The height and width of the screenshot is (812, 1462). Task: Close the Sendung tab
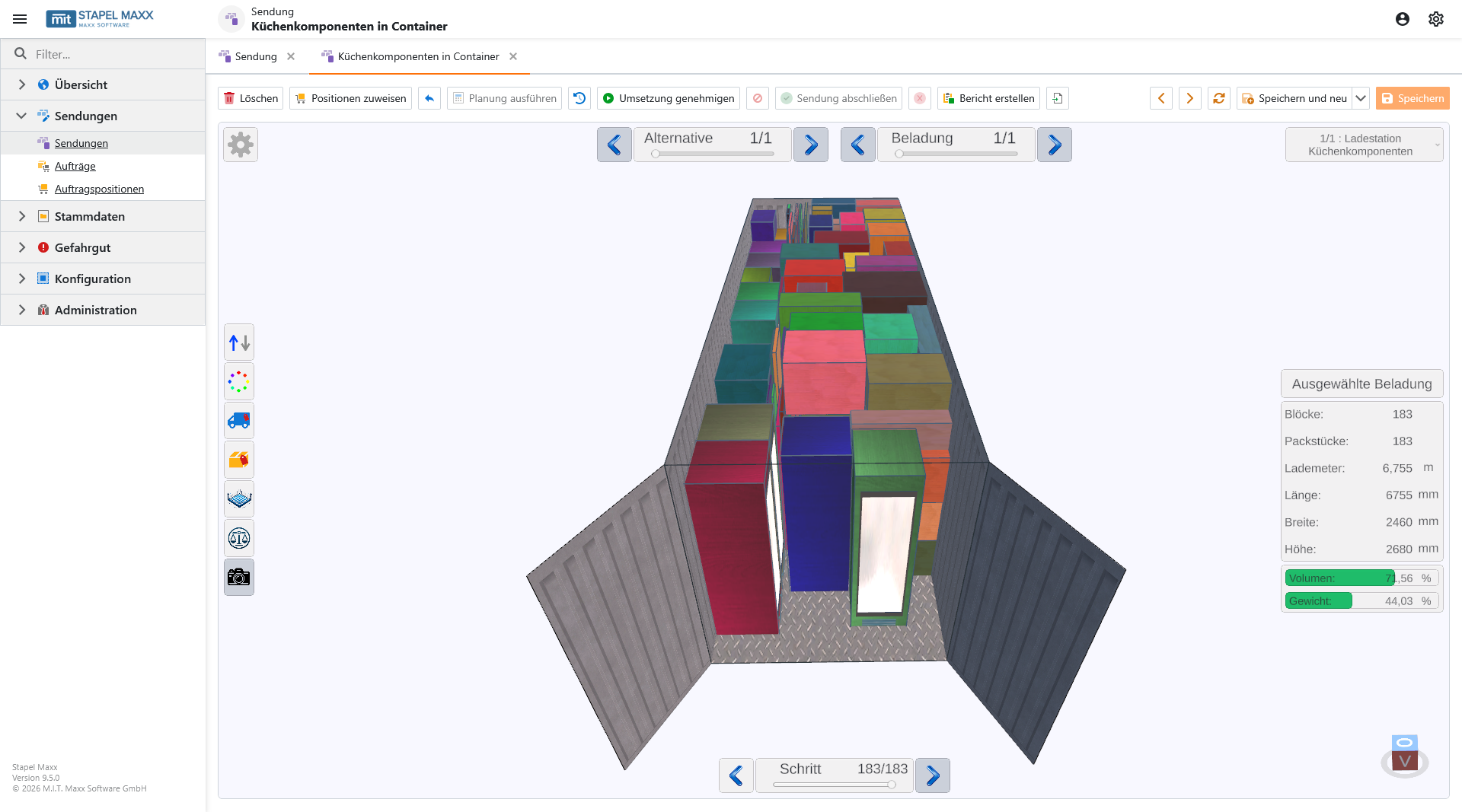click(291, 56)
